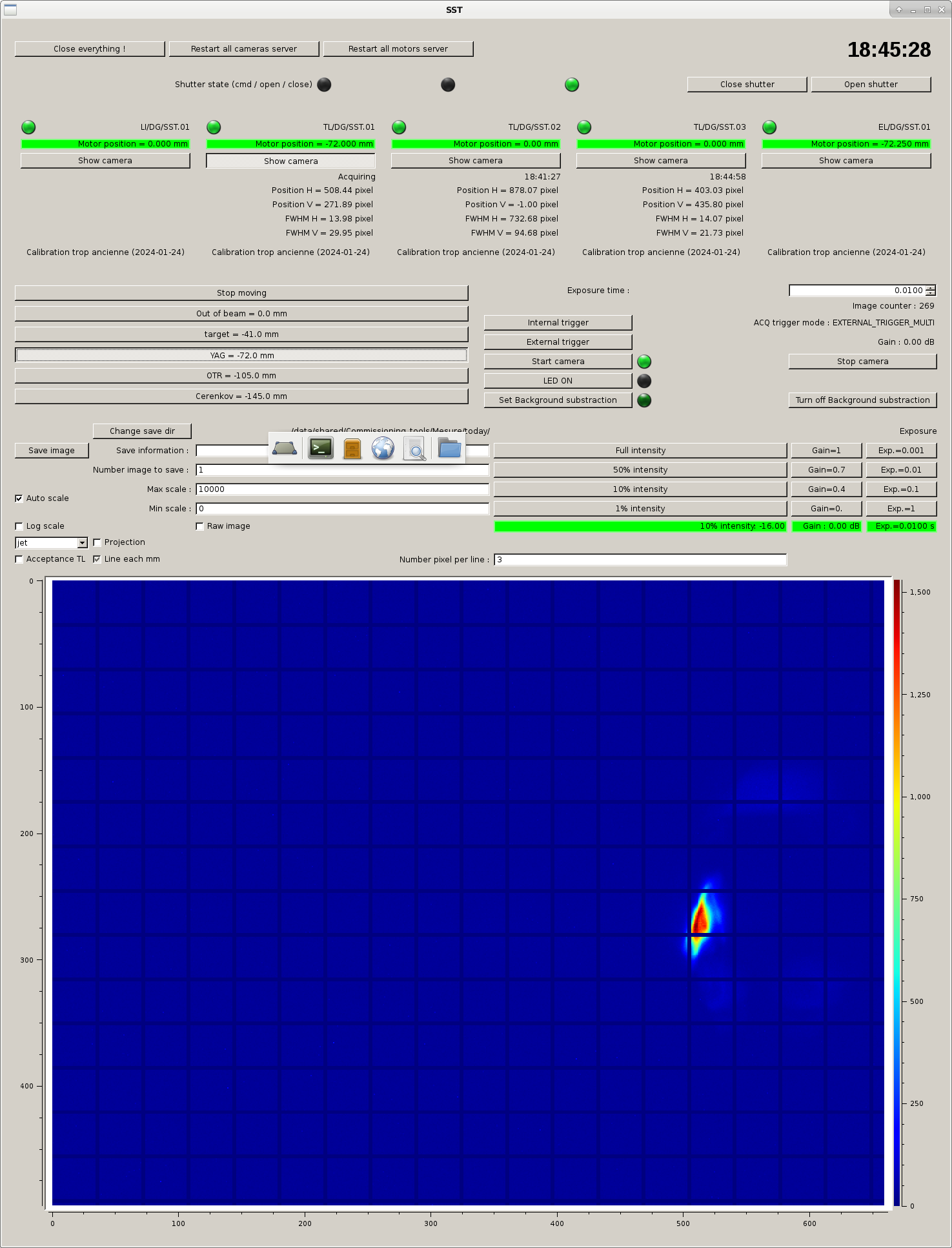Launch the file manager cabinet icon
Image resolution: width=952 pixels, height=1248 pixels.
point(352,448)
